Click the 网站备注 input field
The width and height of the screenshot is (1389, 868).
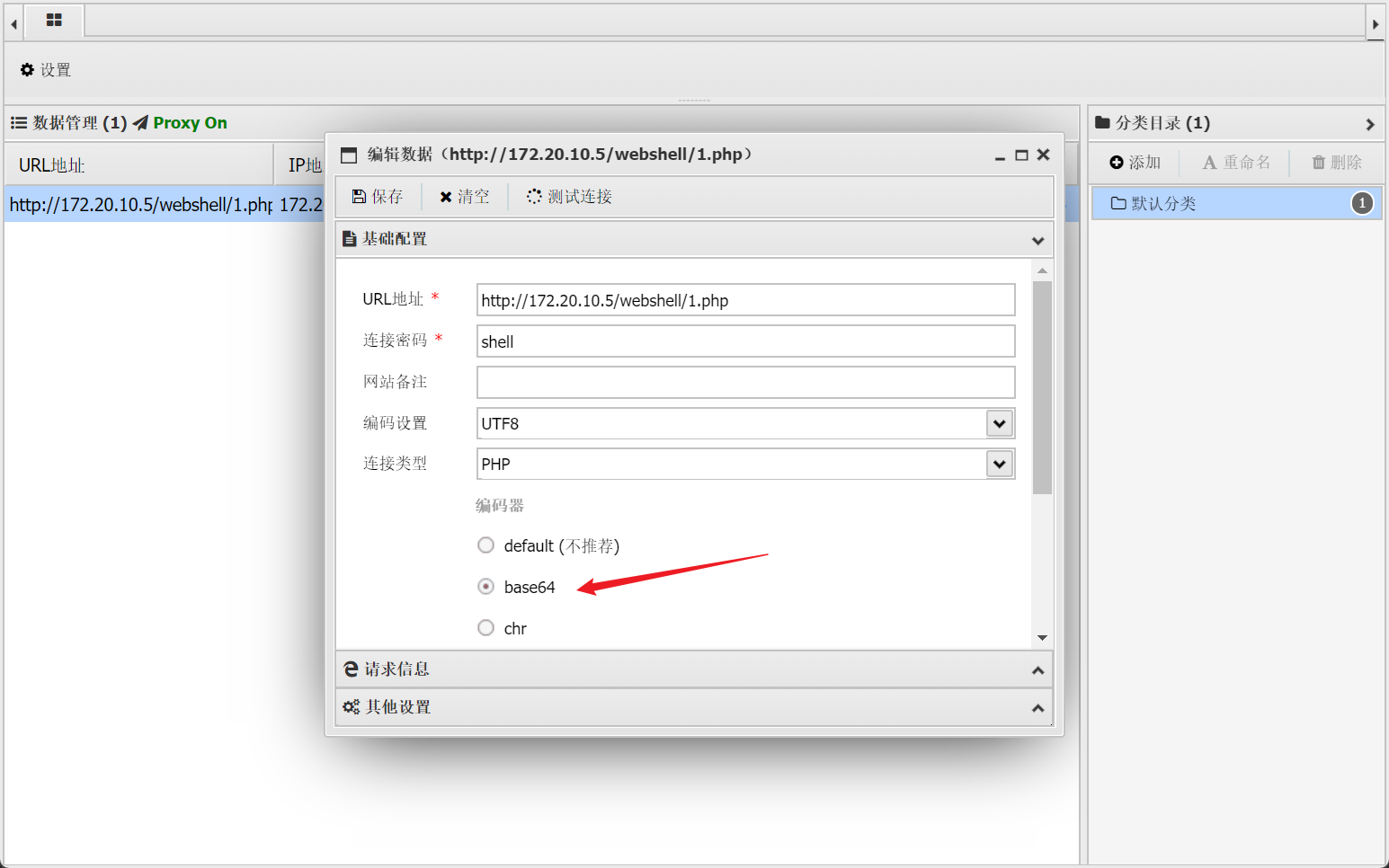click(x=744, y=382)
